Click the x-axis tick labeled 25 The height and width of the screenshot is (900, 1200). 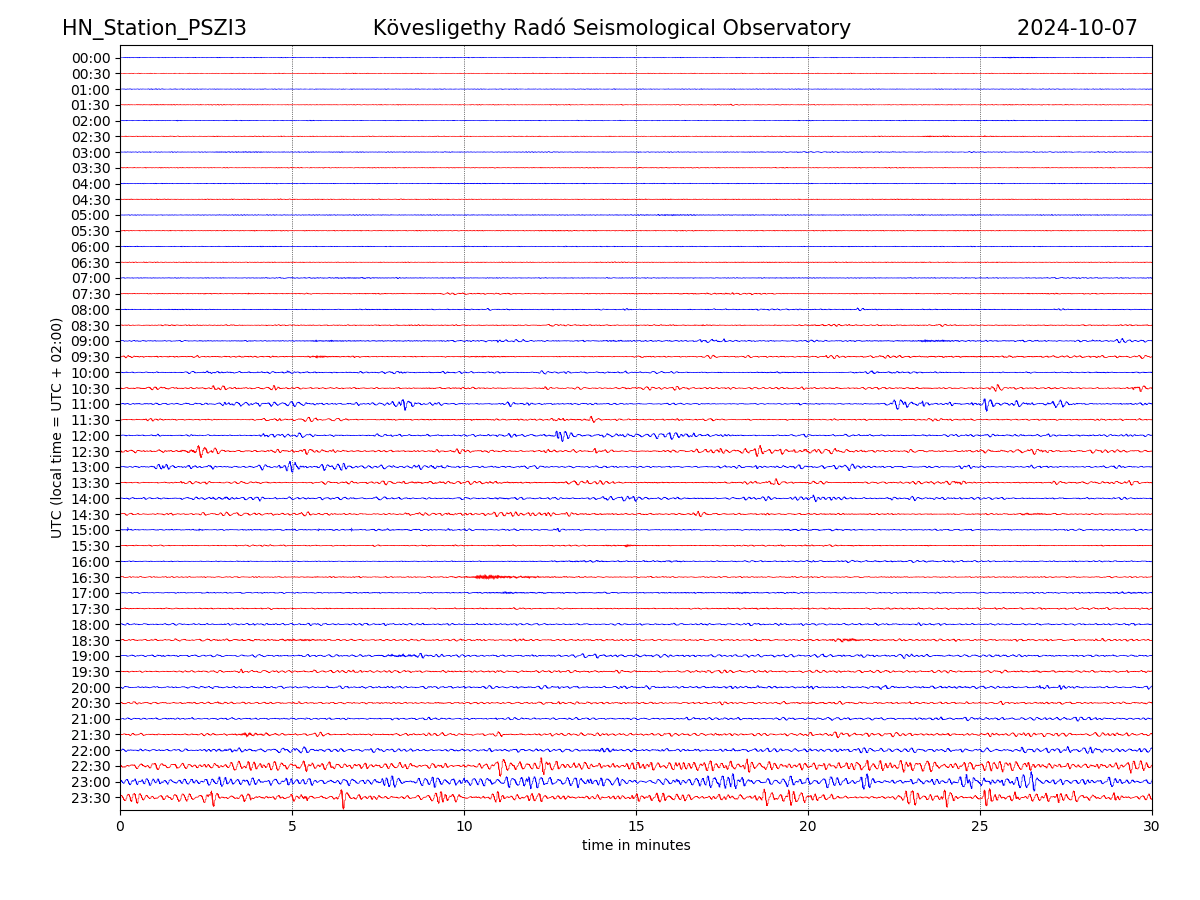(980, 827)
